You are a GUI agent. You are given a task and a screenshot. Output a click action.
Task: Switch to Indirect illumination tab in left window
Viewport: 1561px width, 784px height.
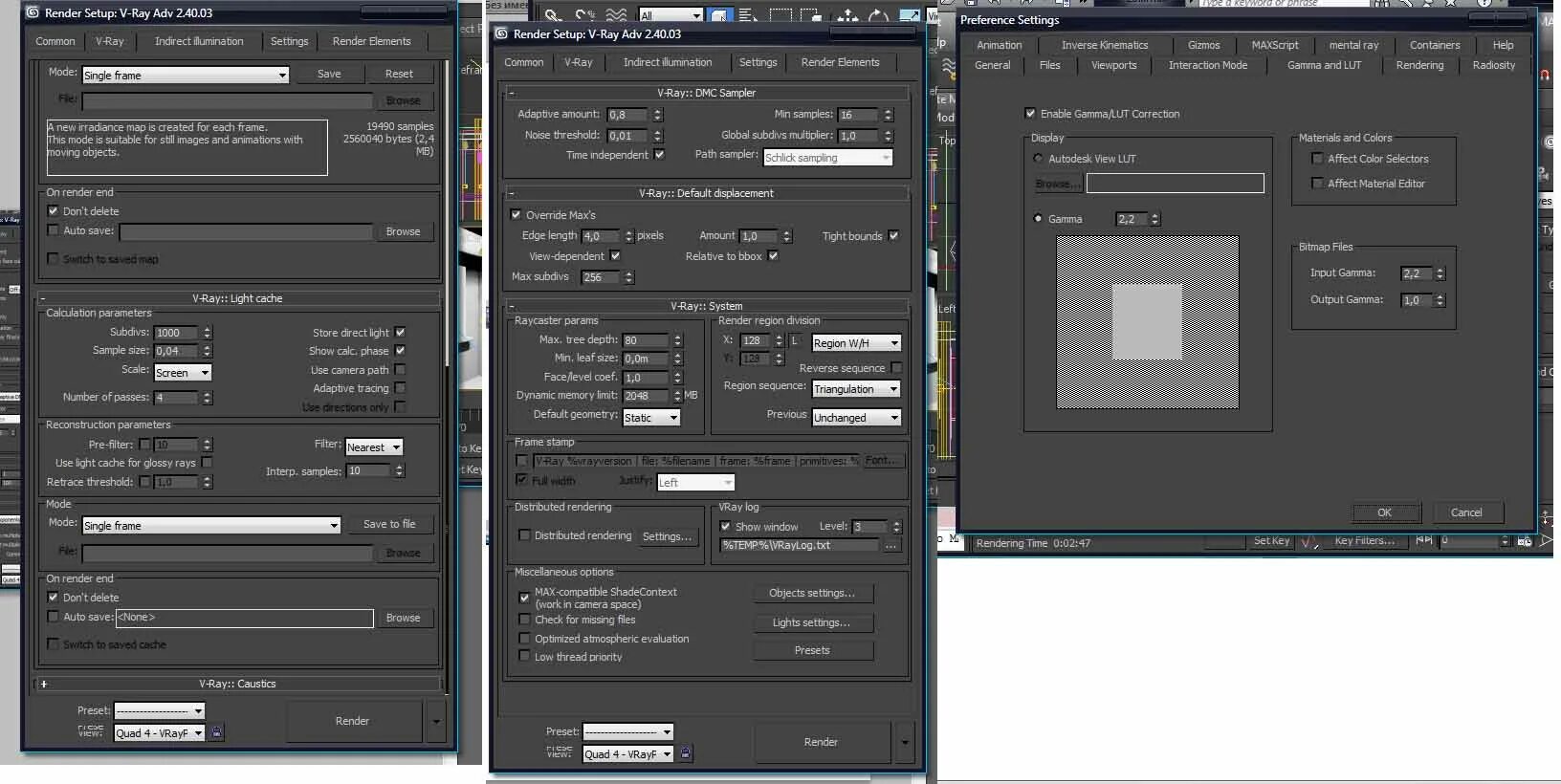(x=199, y=41)
